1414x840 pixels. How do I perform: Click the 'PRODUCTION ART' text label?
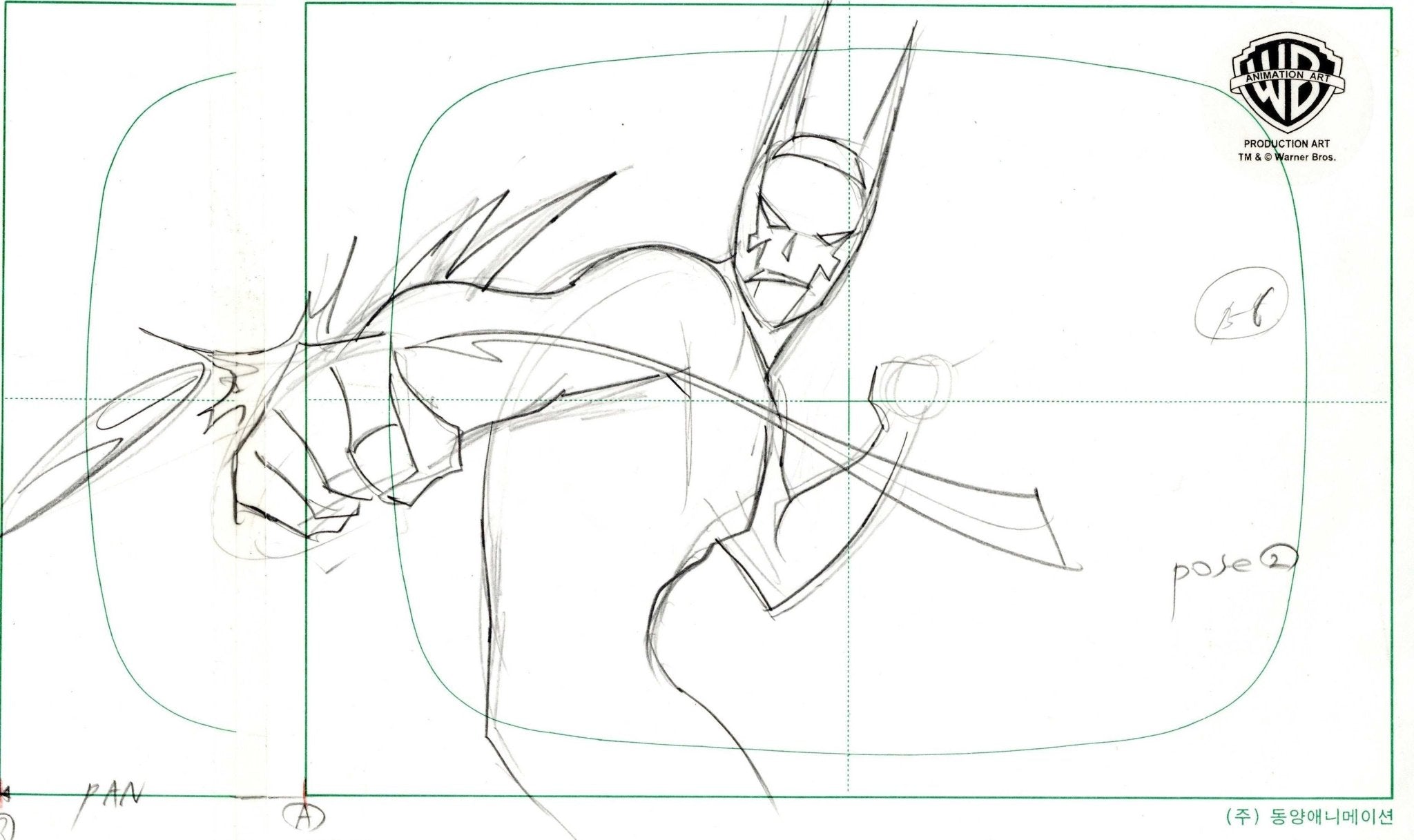coord(1286,144)
